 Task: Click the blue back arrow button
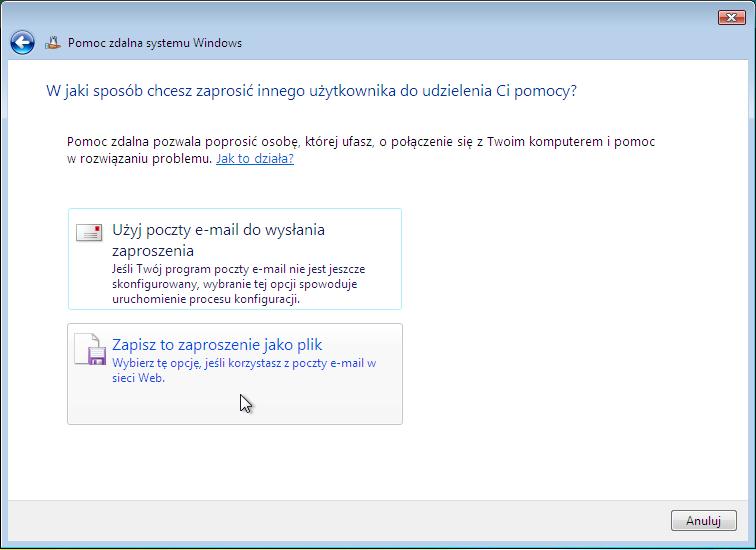click(x=22, y=42)
